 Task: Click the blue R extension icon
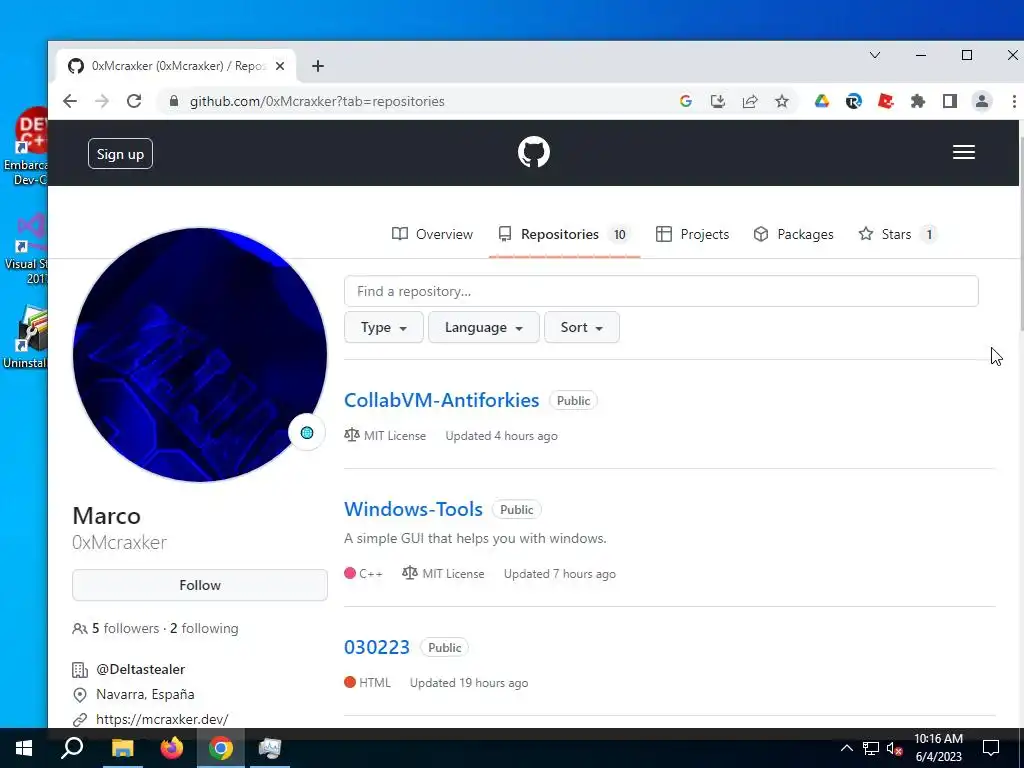854,101
